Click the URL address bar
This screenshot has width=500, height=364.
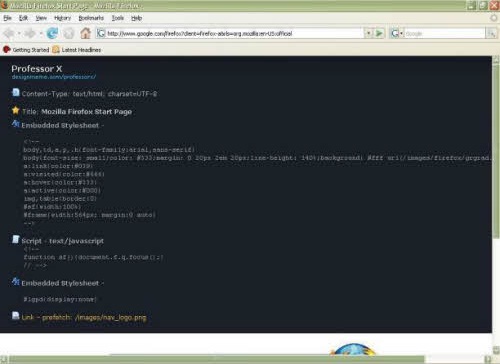pos(230,33)
